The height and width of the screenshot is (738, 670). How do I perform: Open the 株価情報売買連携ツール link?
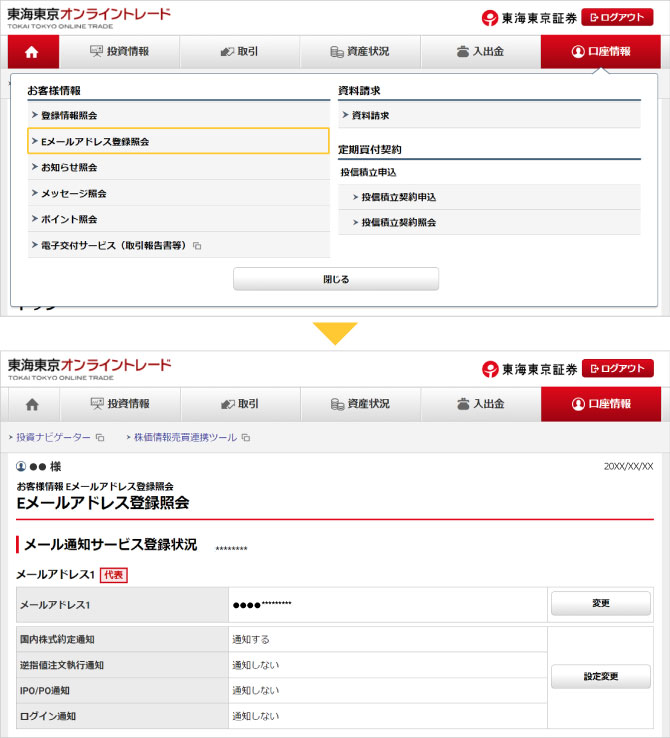184,438
